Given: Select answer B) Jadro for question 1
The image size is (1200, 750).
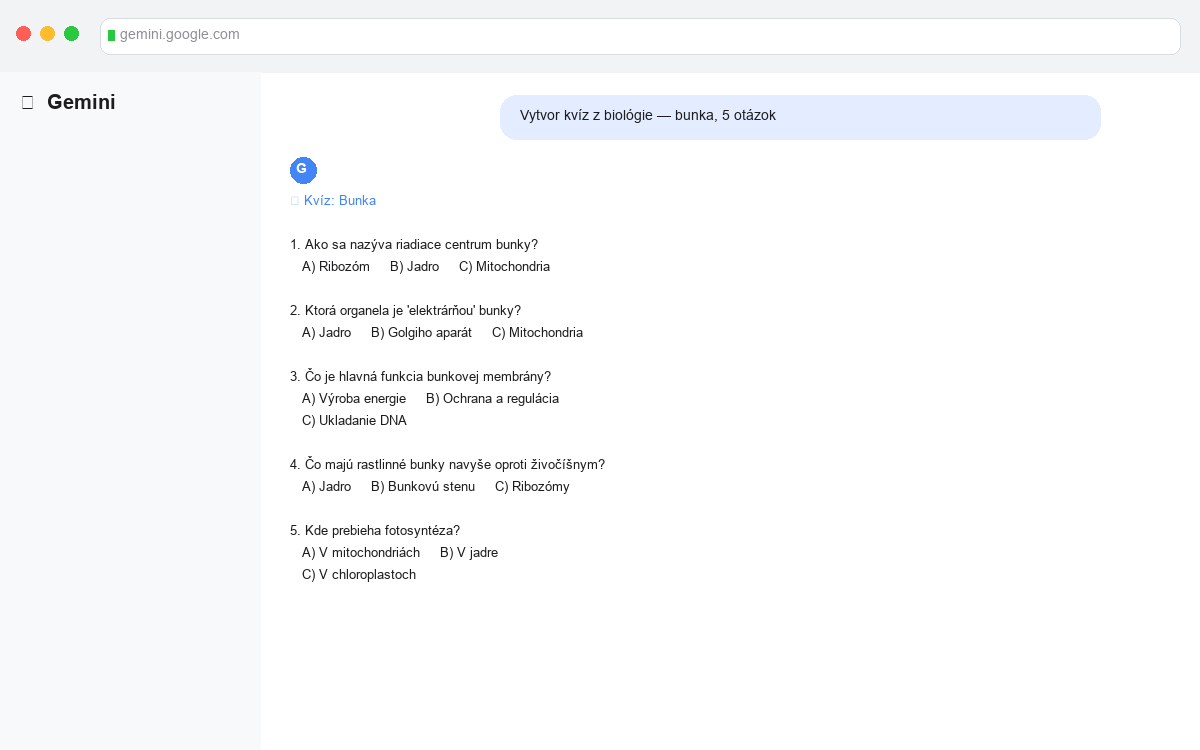Looking at the screenshot, I should [413, 266].
